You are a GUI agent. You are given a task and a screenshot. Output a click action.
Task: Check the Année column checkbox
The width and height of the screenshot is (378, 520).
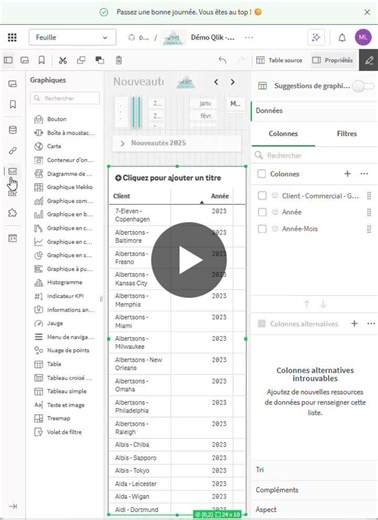tap(262, 212)
